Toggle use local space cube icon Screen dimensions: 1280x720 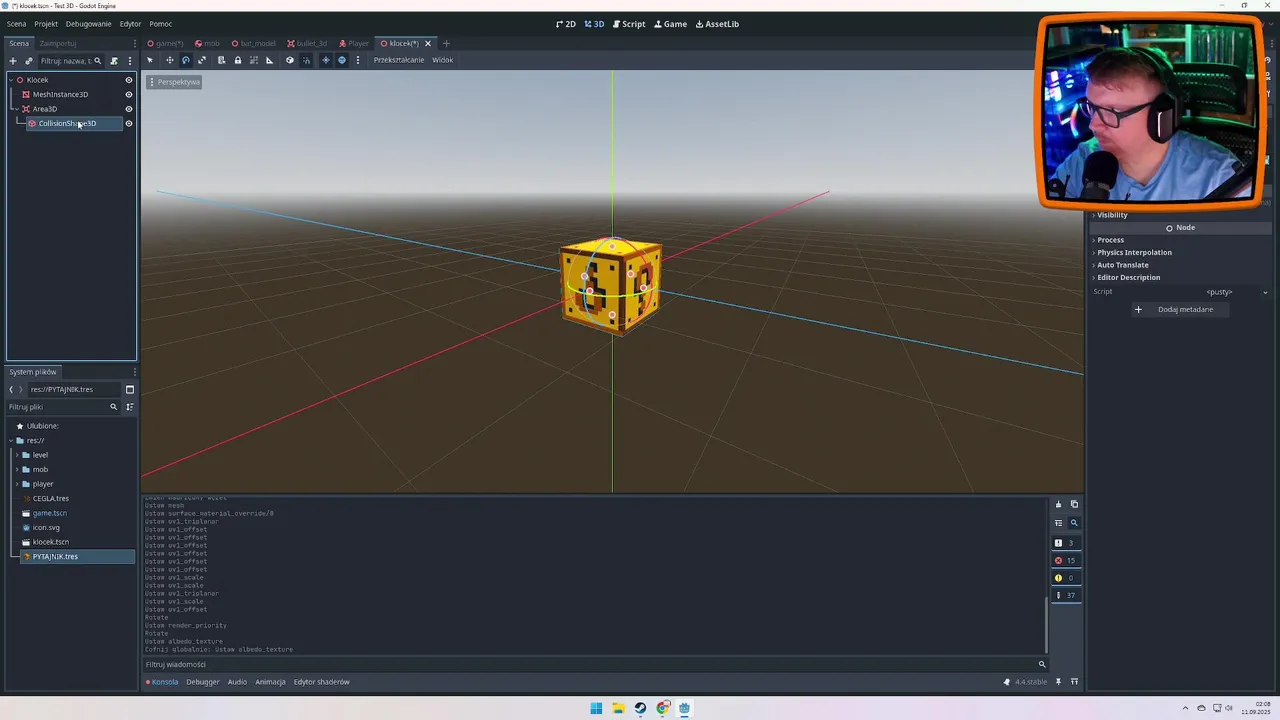click(x=290, y=60)
